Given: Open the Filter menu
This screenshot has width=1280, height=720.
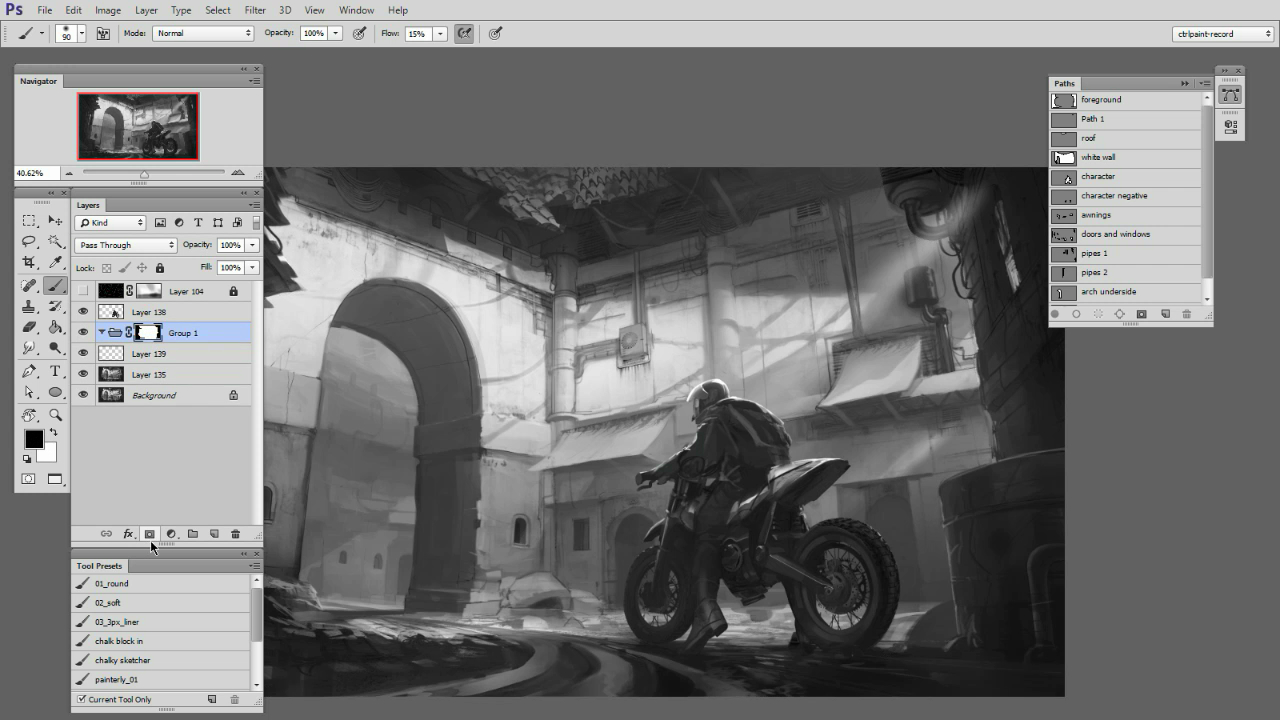Looking at the screenshot, I should pyautogui.click(x=255, y=10).
